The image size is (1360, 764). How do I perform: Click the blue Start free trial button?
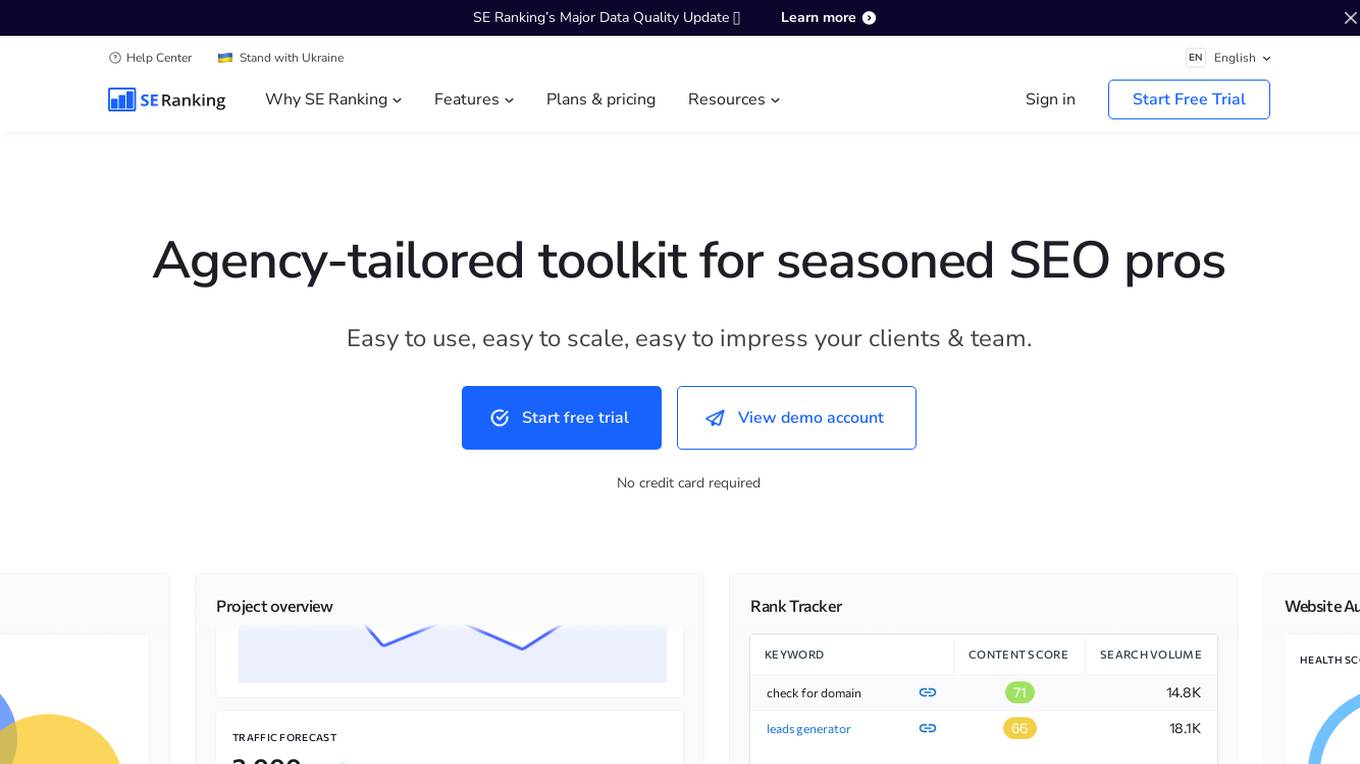pos(561,418)
